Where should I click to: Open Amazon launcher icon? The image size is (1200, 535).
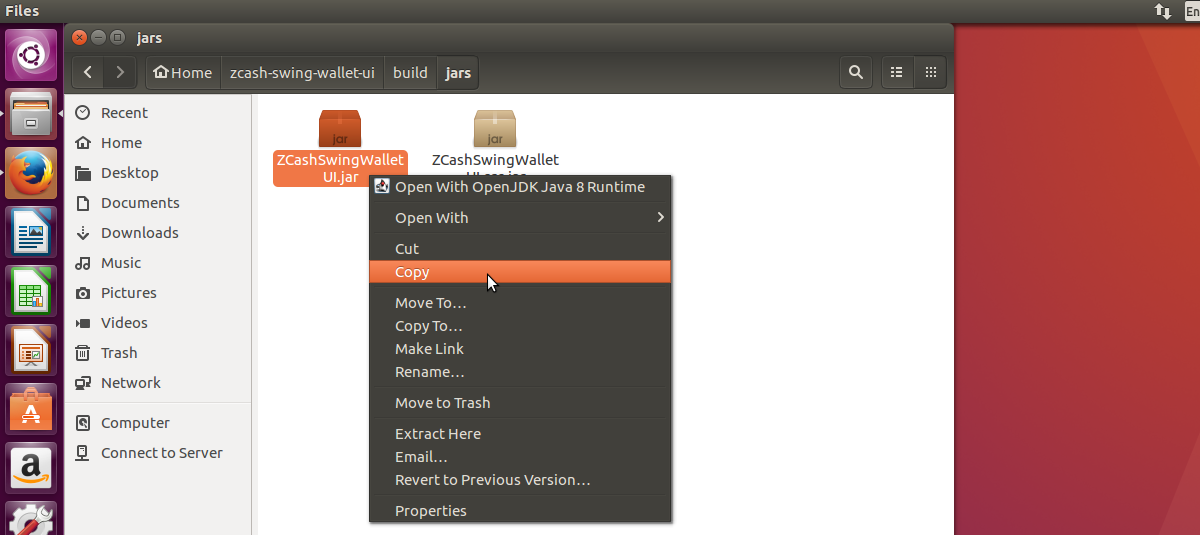(32, 468)
